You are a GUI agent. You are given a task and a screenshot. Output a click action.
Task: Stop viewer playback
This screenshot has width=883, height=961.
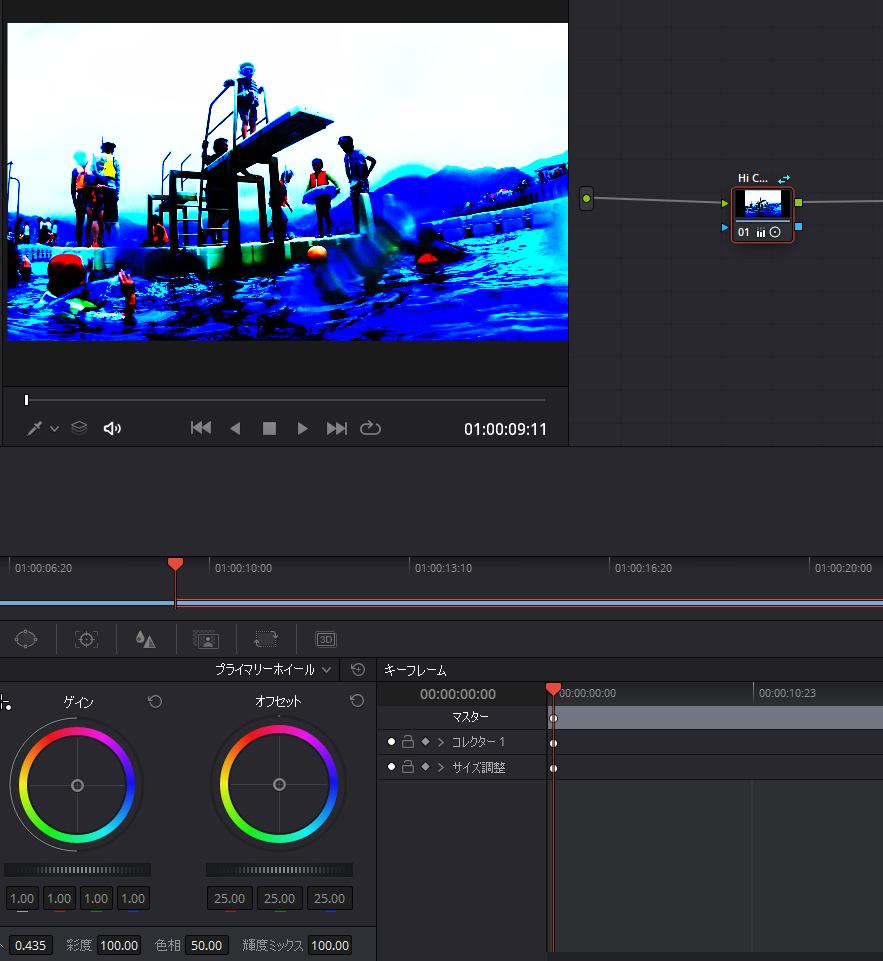[269, 428]
